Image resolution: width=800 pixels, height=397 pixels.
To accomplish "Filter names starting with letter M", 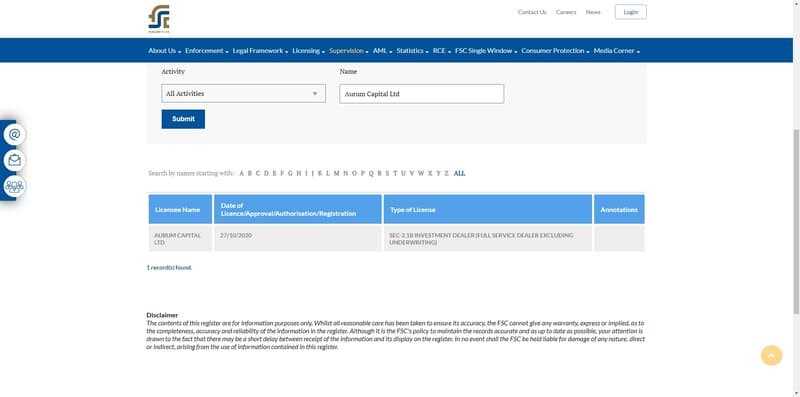I will [336, 173].
